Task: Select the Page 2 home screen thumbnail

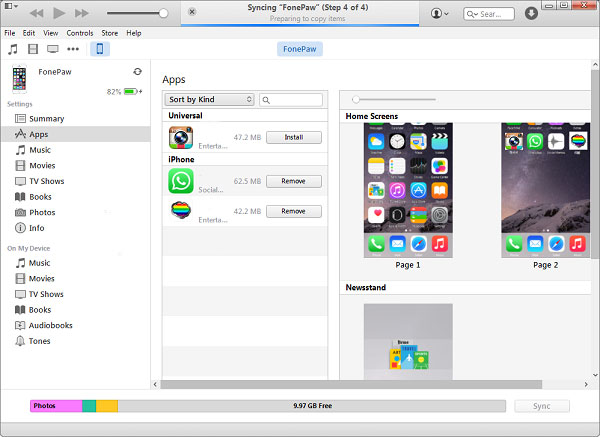Action: click(545, 190)
